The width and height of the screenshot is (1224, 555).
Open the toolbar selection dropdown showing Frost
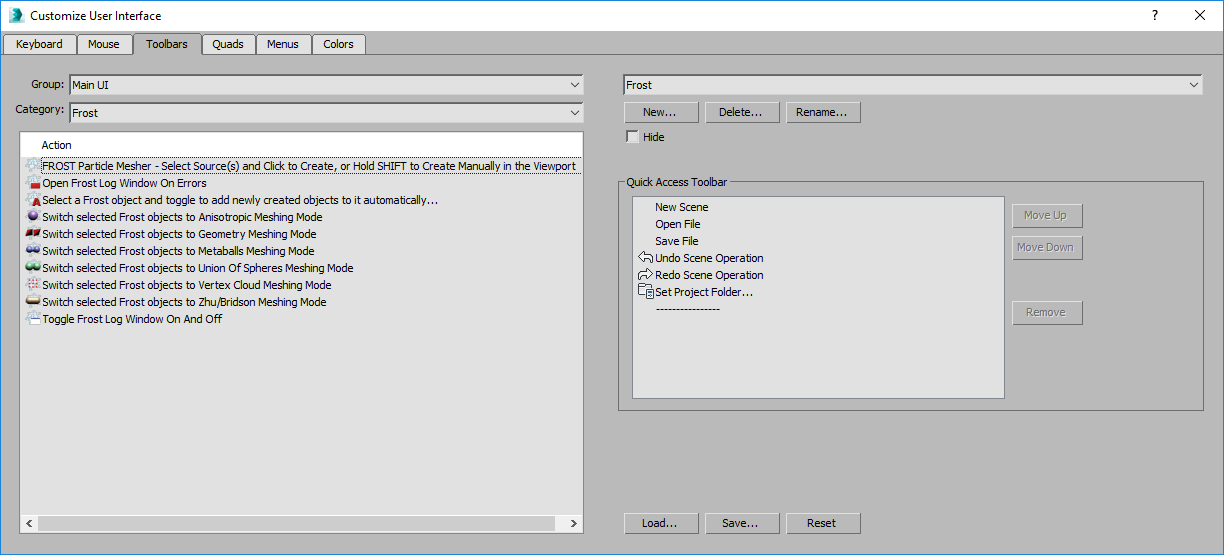click(913, 86)
